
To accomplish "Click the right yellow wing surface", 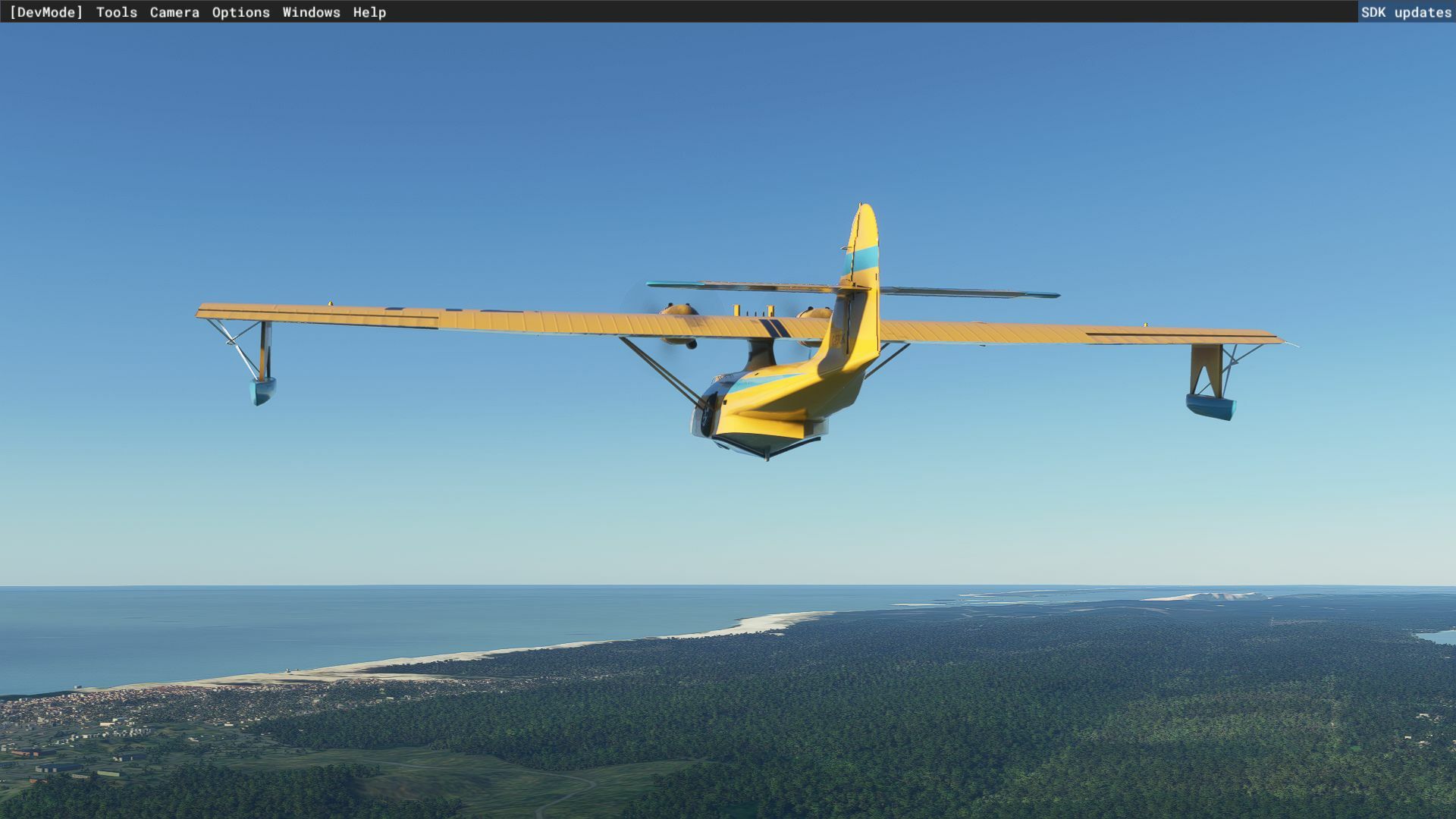I will (x=1062, y=334).
